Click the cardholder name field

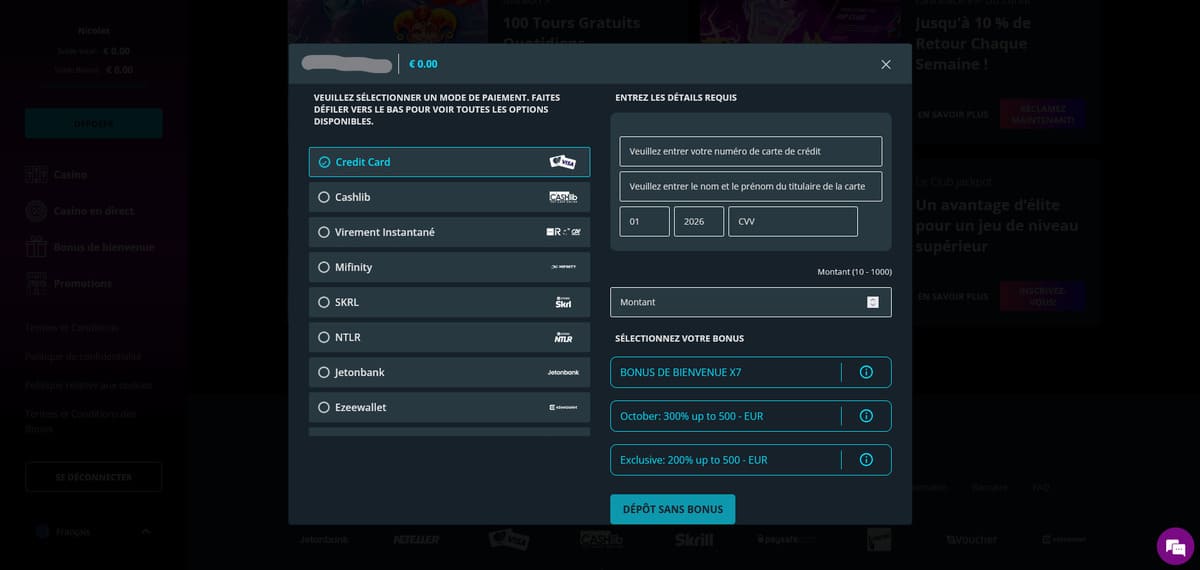point(751,186)
